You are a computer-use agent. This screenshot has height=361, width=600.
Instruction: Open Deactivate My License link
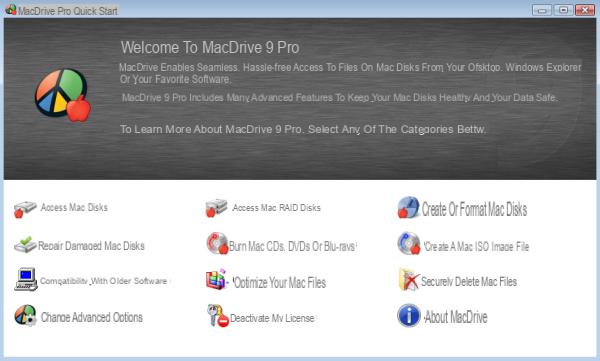pos(272,318)
